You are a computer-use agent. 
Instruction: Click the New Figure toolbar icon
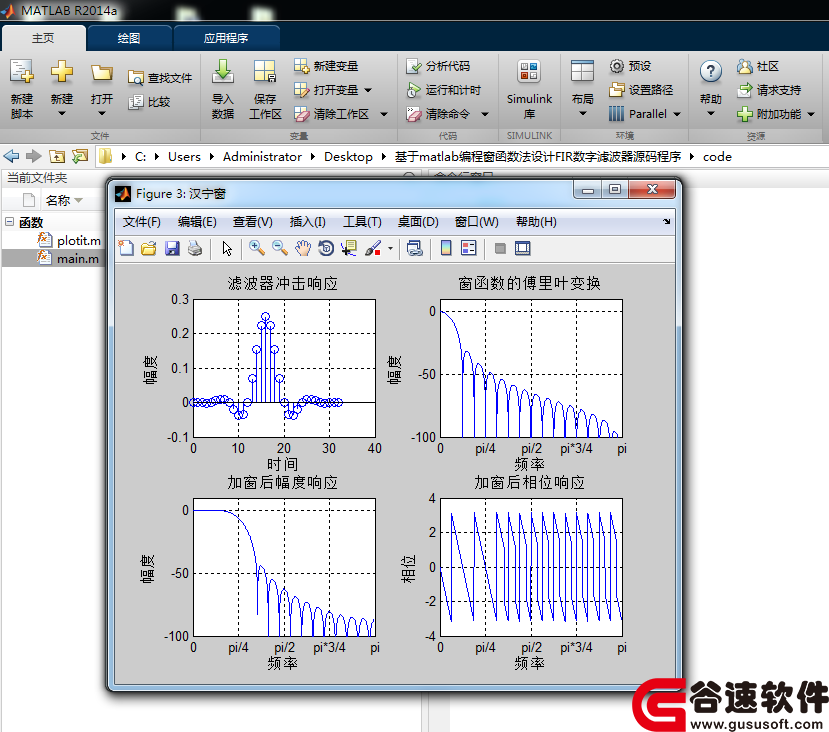click(126, 248)
